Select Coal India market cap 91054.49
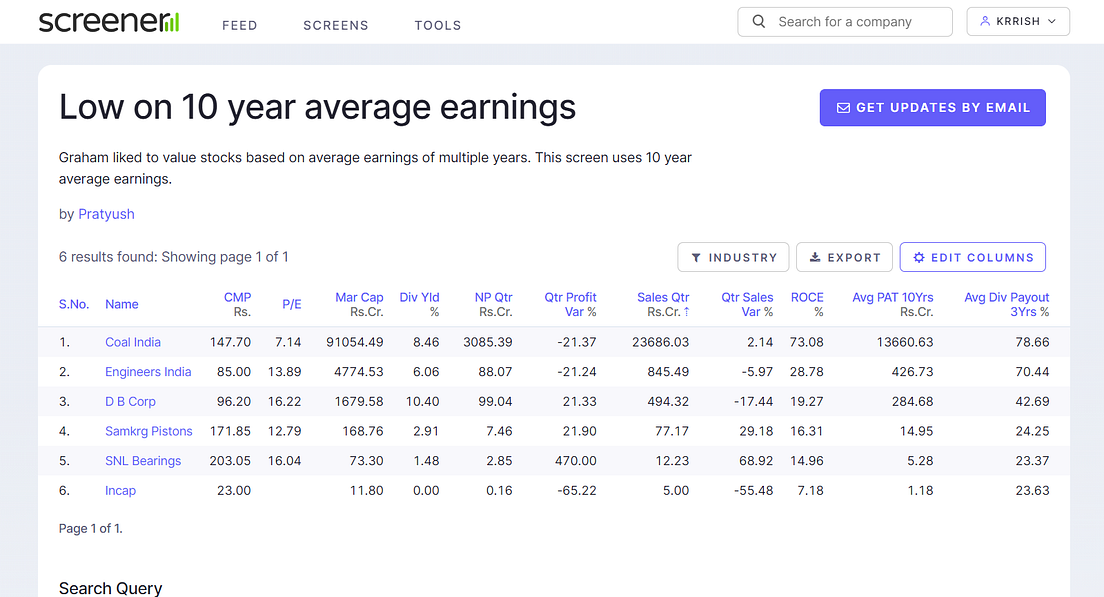 [x=355, y=342]
